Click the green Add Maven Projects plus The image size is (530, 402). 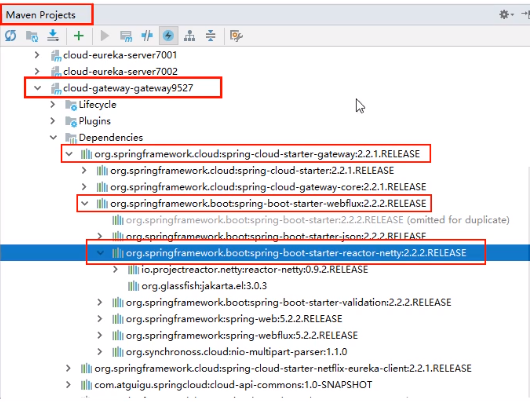[78, 36]
